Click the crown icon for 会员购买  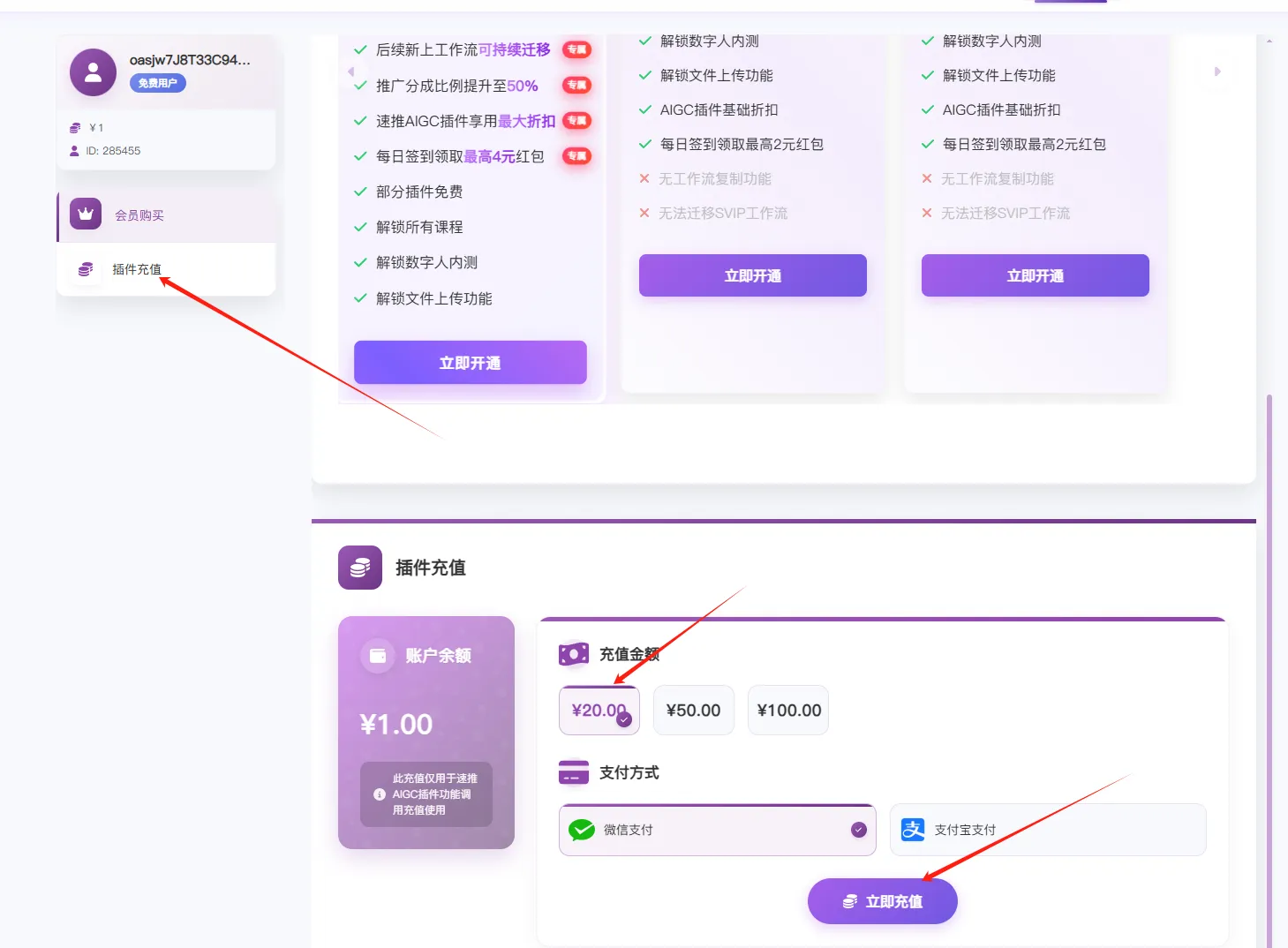86,214
